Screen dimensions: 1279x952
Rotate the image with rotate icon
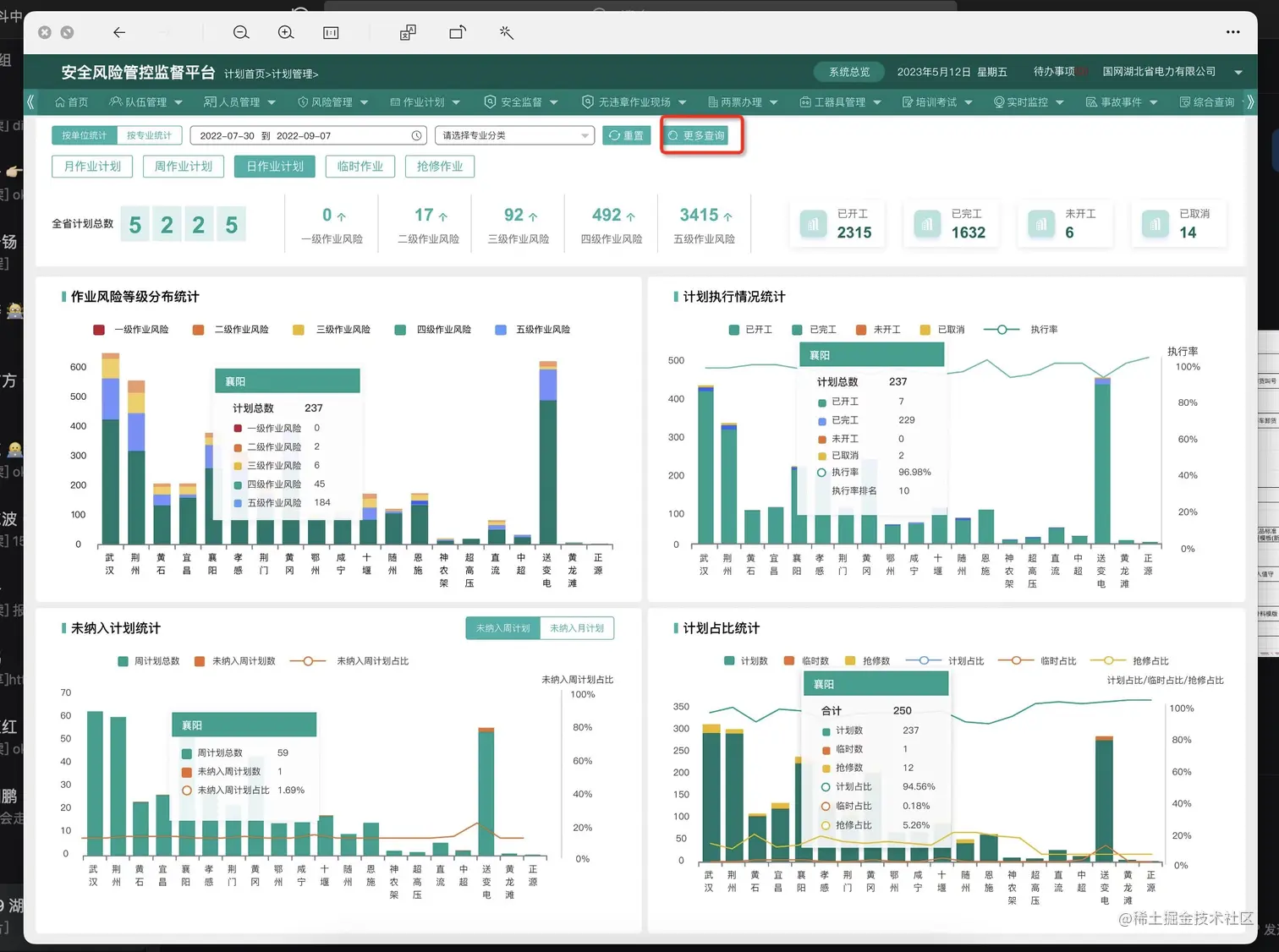pyautogui.click(x=458, y=32)
